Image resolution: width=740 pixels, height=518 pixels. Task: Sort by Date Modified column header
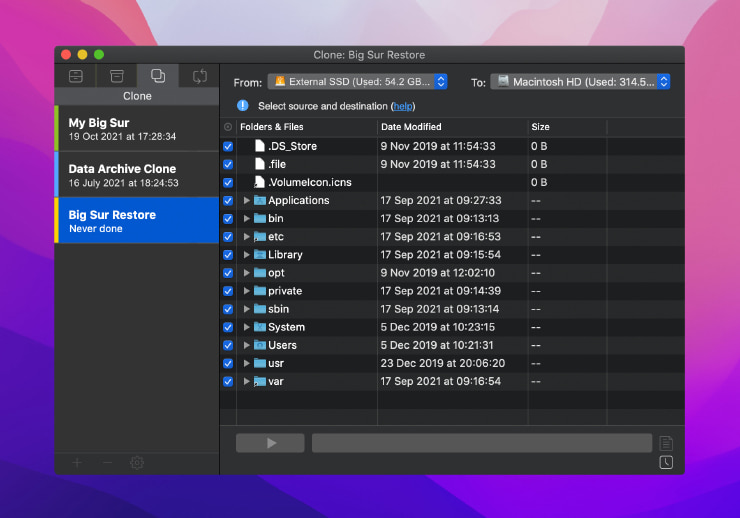(x=452, y=127)
